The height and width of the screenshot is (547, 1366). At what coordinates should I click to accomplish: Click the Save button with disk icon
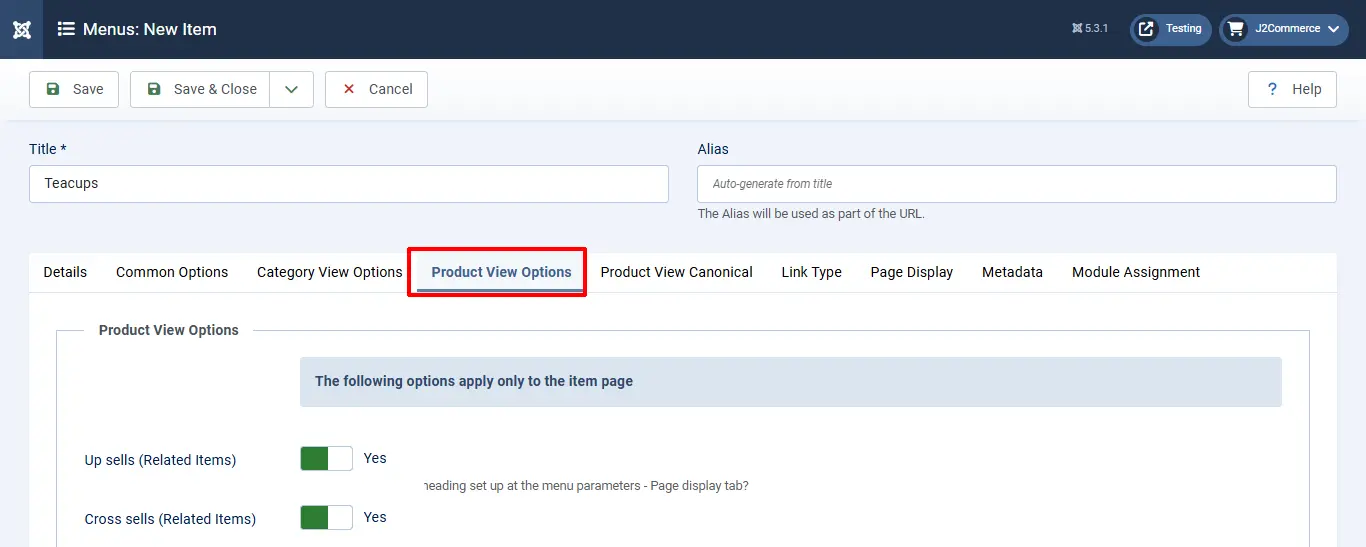[x=74, y=89]
